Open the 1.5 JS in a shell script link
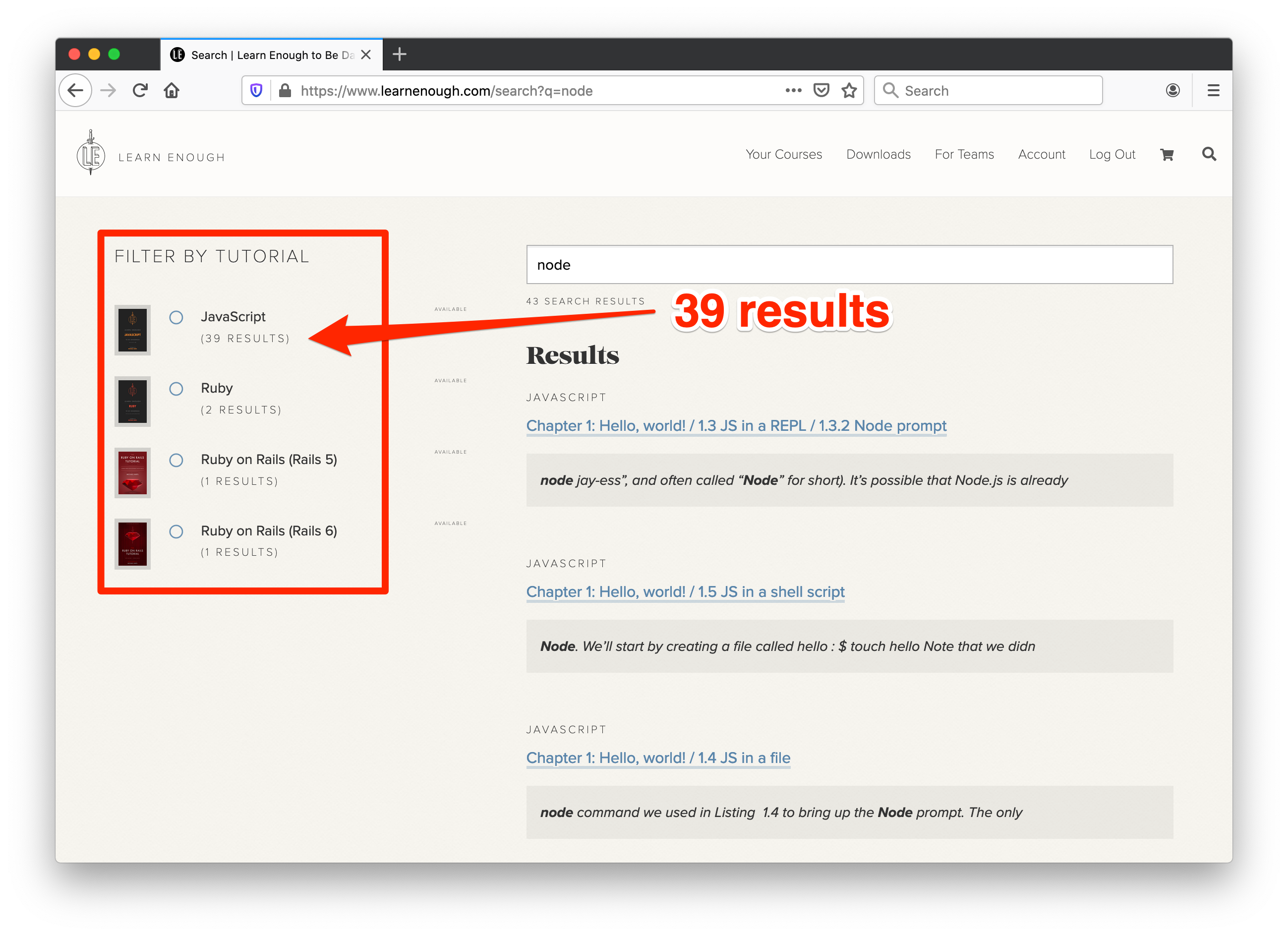Image resolution: width=1288 pixels, height=936 pixels. [686, 592]
